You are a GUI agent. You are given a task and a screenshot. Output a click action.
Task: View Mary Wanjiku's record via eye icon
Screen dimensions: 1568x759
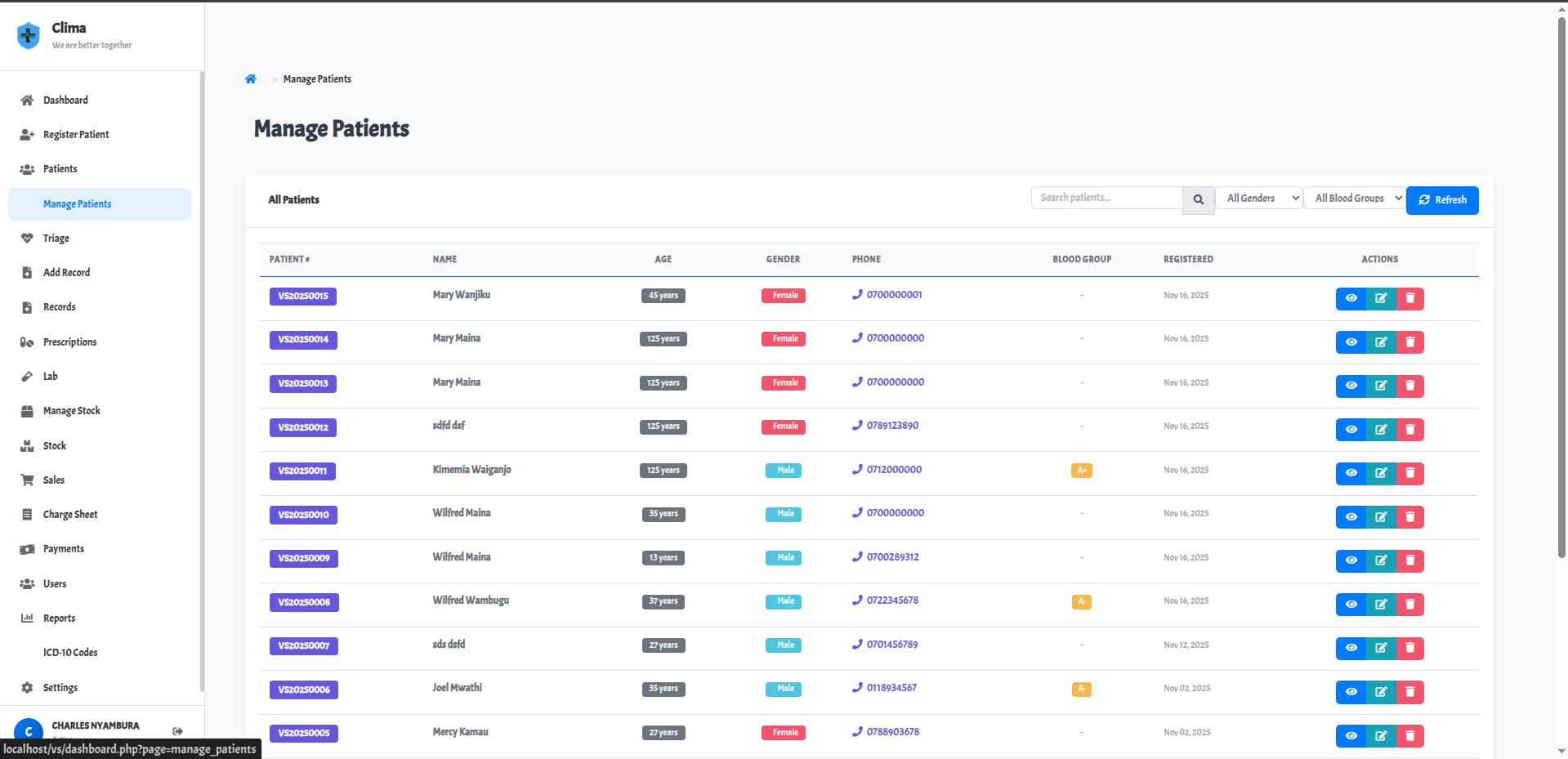pyautogui.click(x=1351, y=298)
